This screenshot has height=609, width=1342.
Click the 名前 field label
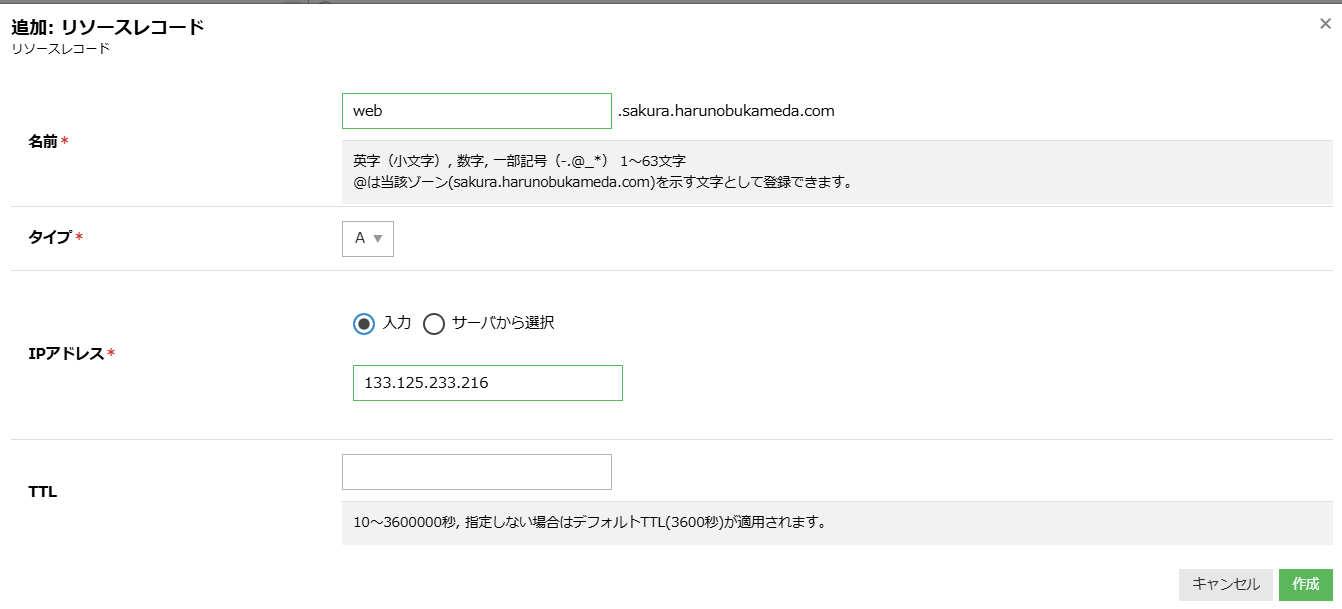(43, 142)
